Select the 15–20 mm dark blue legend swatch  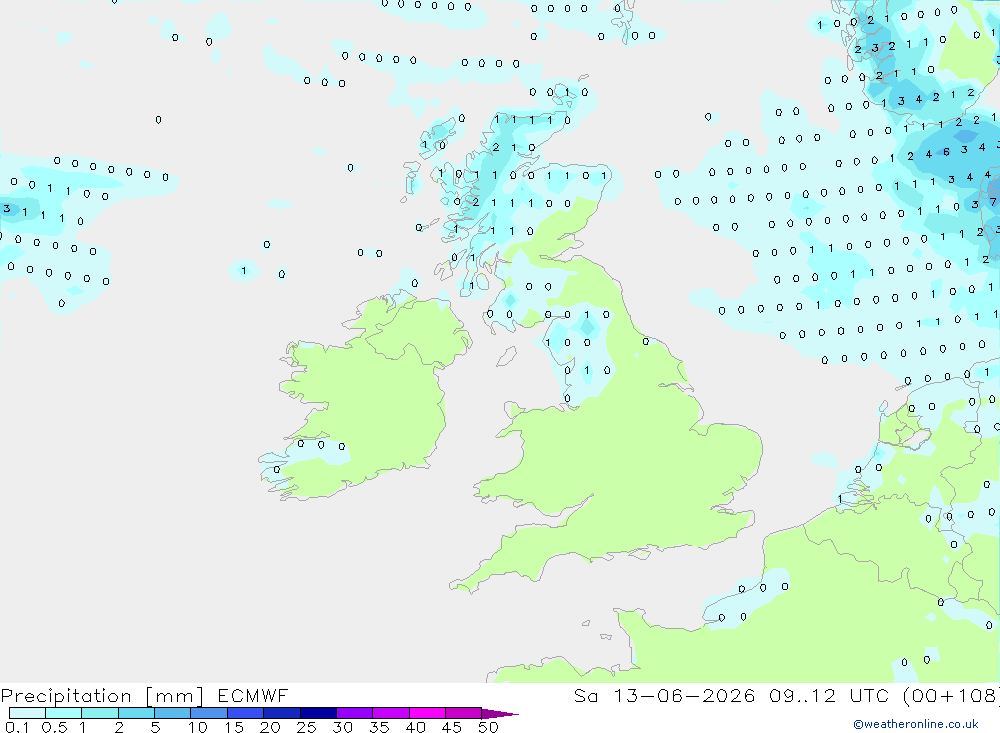245,713
